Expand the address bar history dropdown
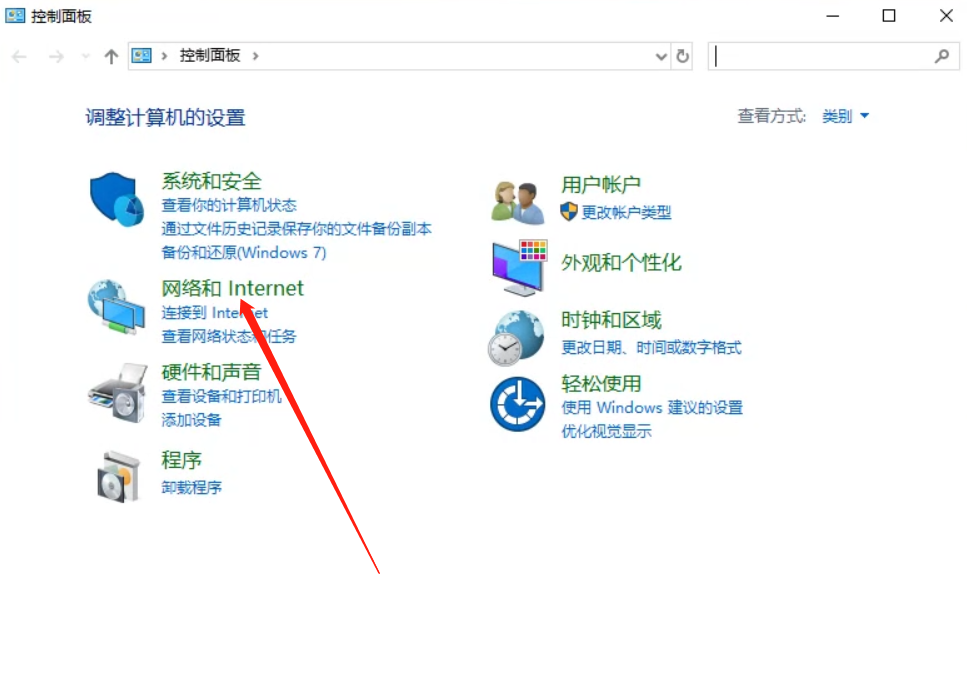This screenshot has height=682, width=967. pyautogui.click(x=661, y=57)
